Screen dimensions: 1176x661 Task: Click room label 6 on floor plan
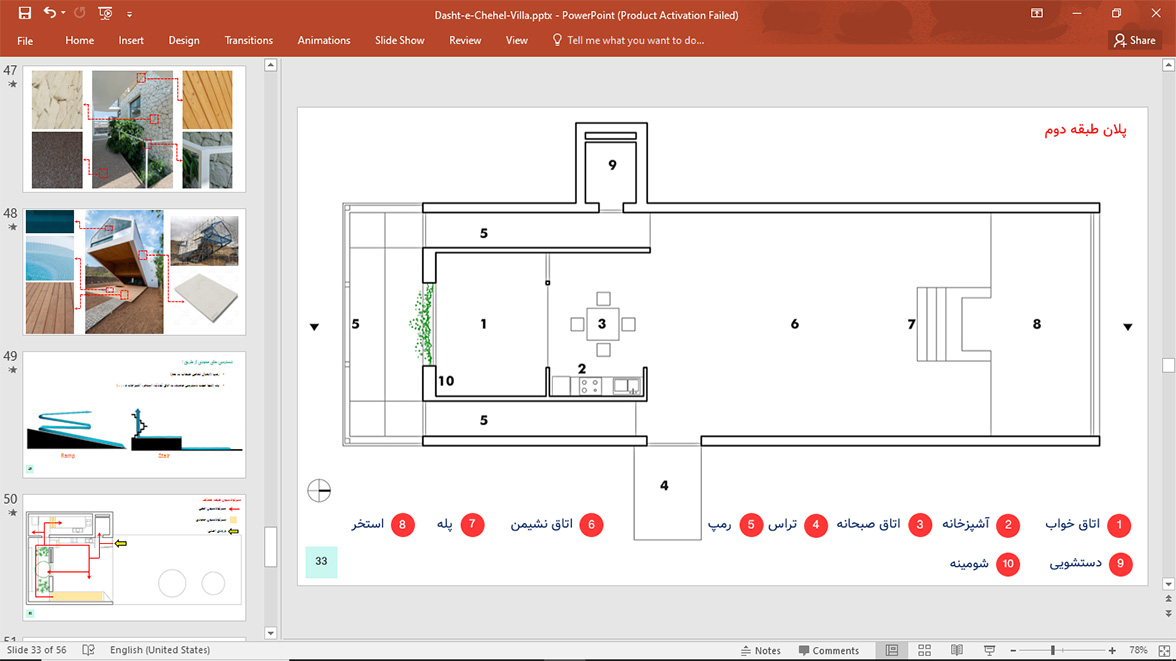pos(794,324)
